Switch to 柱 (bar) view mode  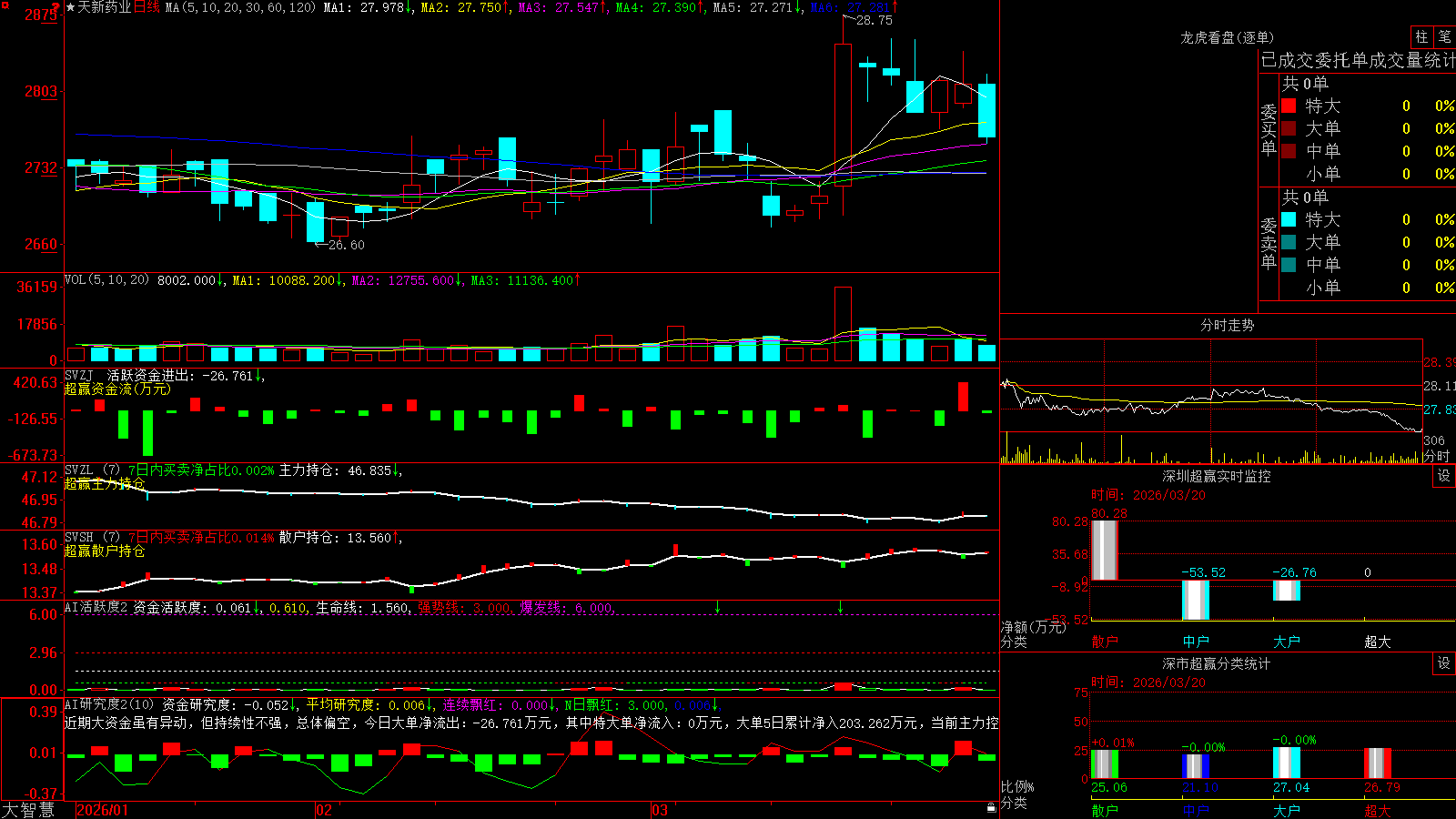1421,37
